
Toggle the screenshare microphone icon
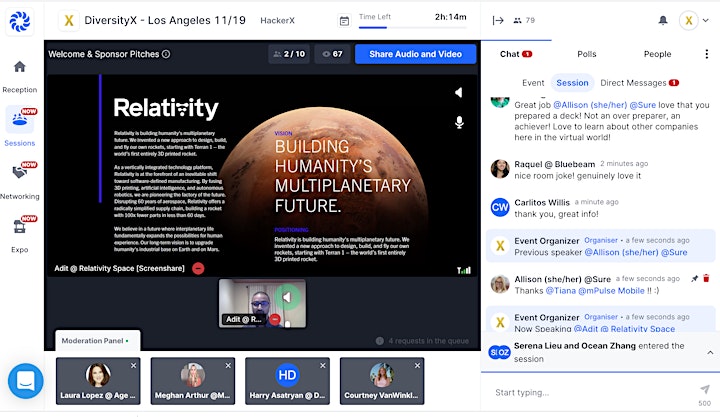[x=459, y=122]
